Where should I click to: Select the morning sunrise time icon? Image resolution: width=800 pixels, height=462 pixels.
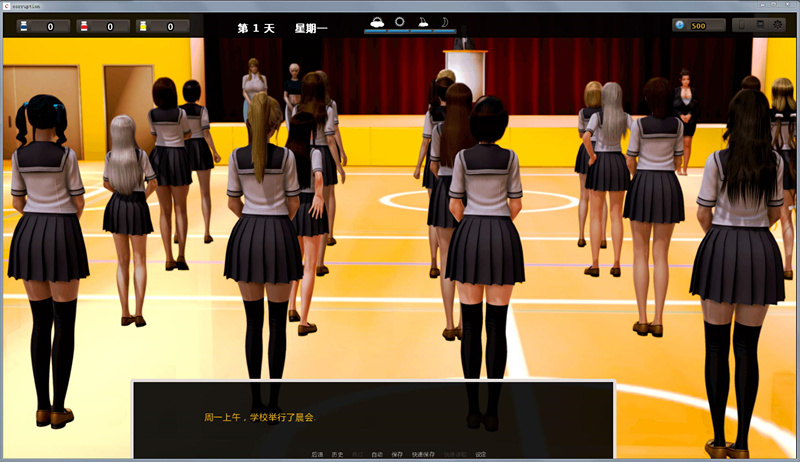tap(377, 22)
